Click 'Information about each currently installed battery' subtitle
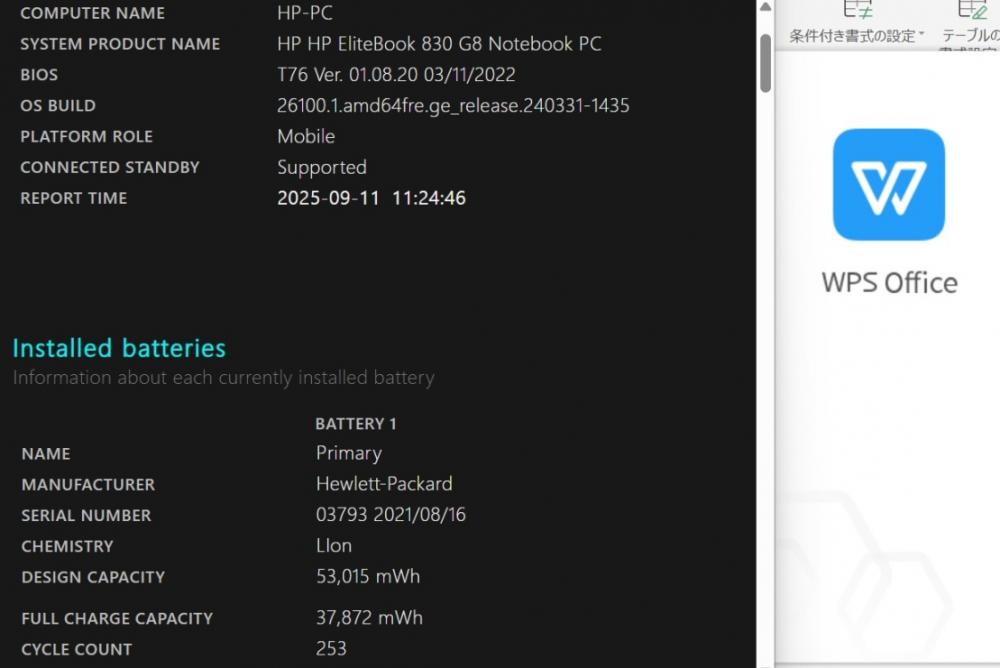1000x668 pixels. coord(224,378)
